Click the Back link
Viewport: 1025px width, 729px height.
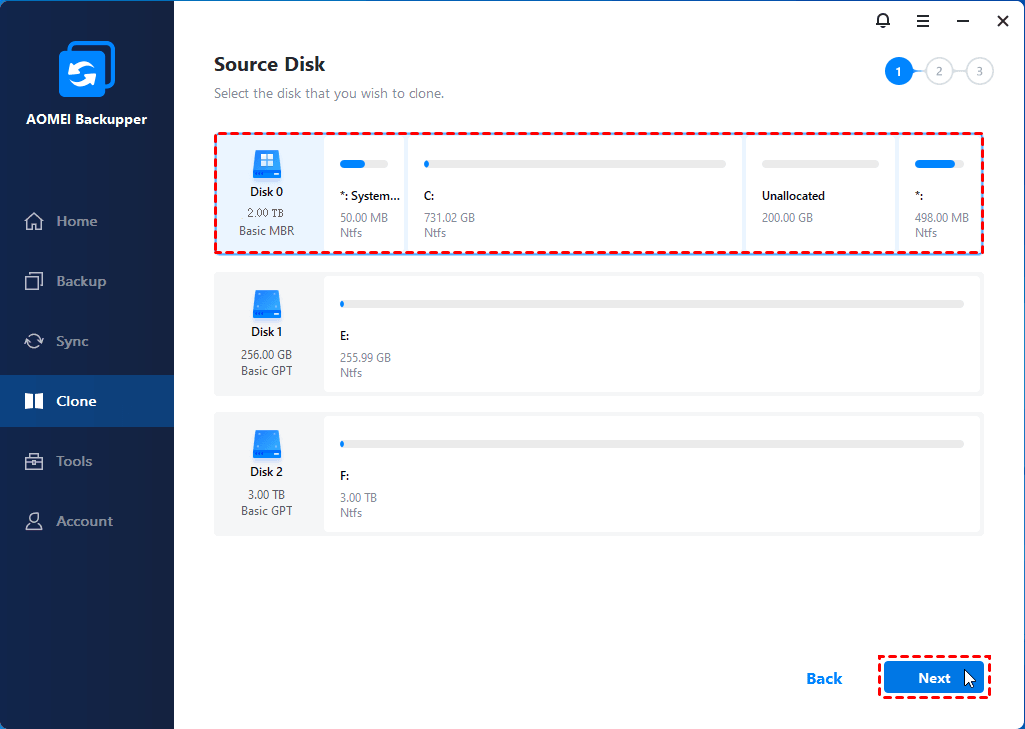824,679
